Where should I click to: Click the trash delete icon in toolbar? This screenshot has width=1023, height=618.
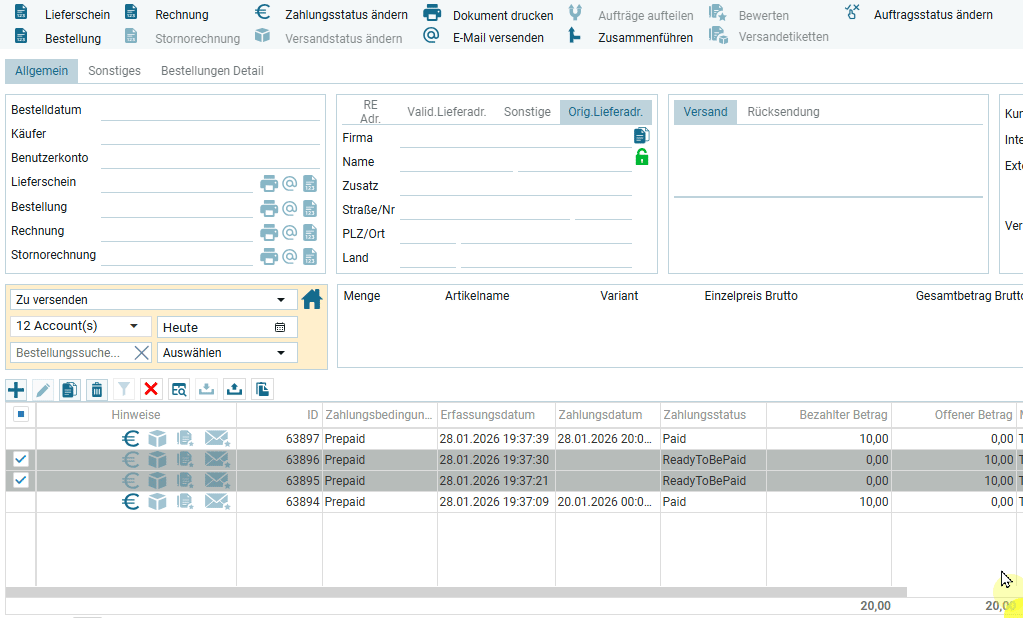click(96, 389)
